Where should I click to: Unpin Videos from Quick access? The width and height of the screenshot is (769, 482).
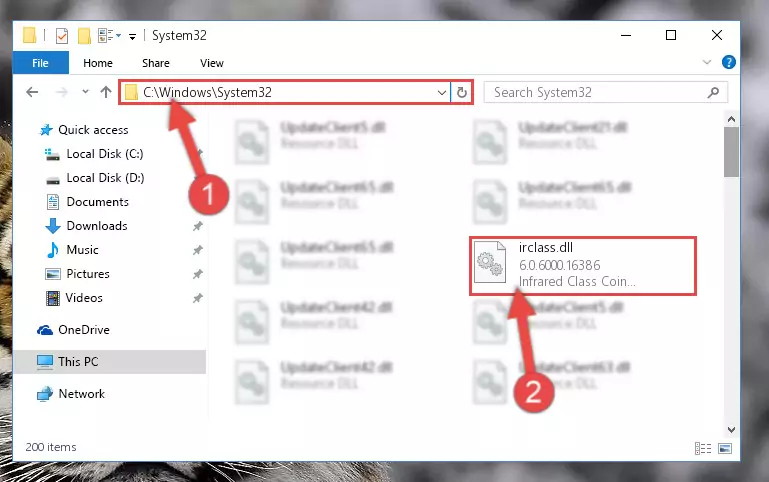pyautogui.click(x=197, y=298)
